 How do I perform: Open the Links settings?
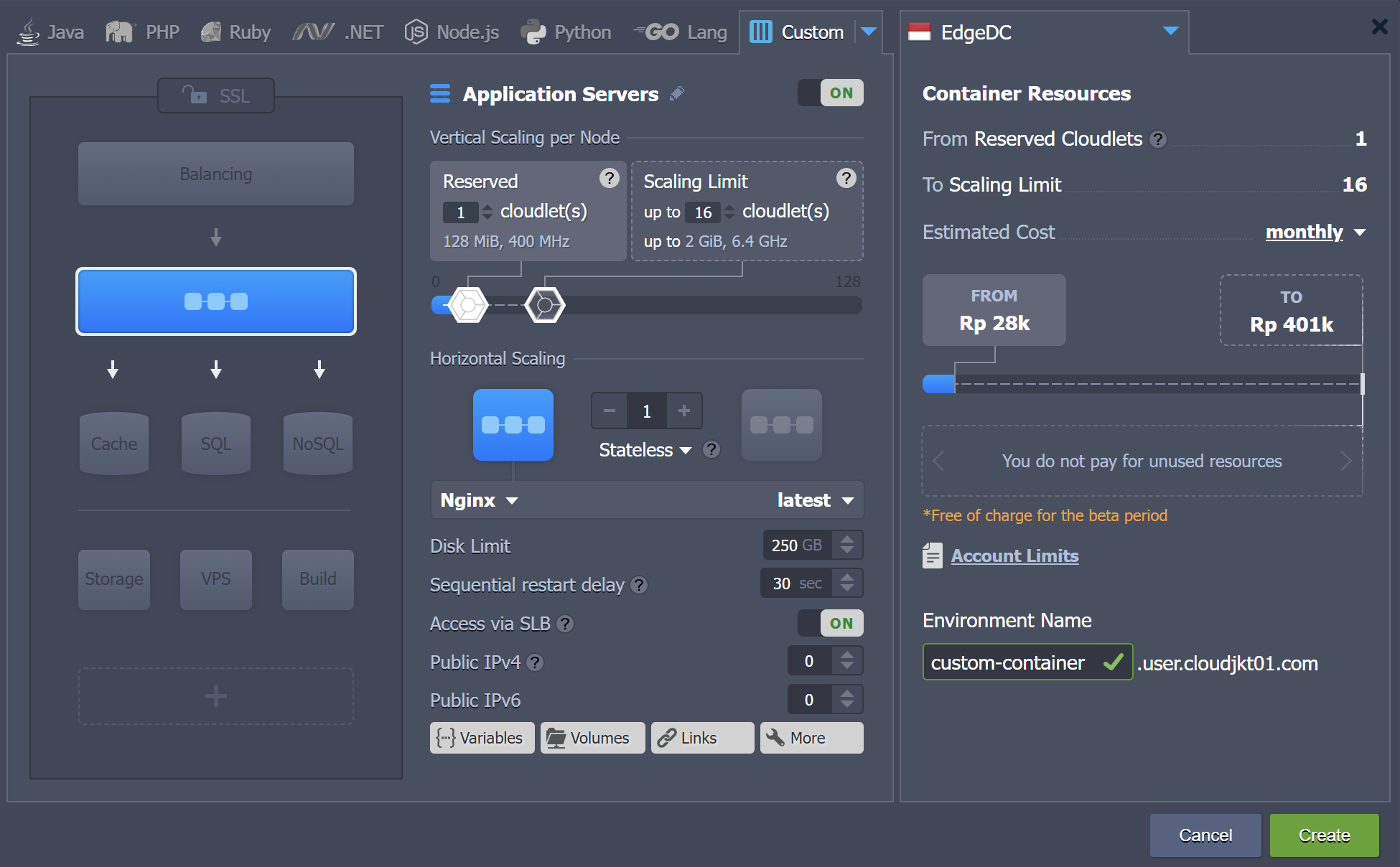(703, 738)
